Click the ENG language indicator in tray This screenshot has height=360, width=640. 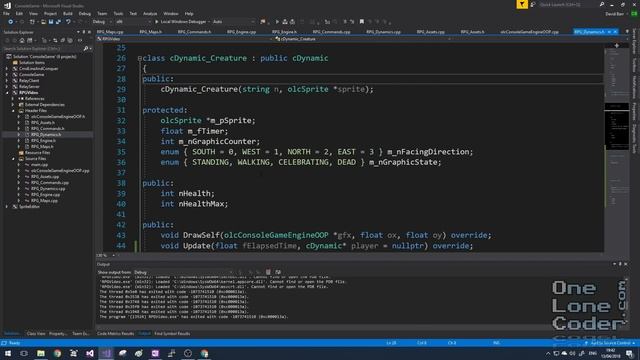pos(593,353)
